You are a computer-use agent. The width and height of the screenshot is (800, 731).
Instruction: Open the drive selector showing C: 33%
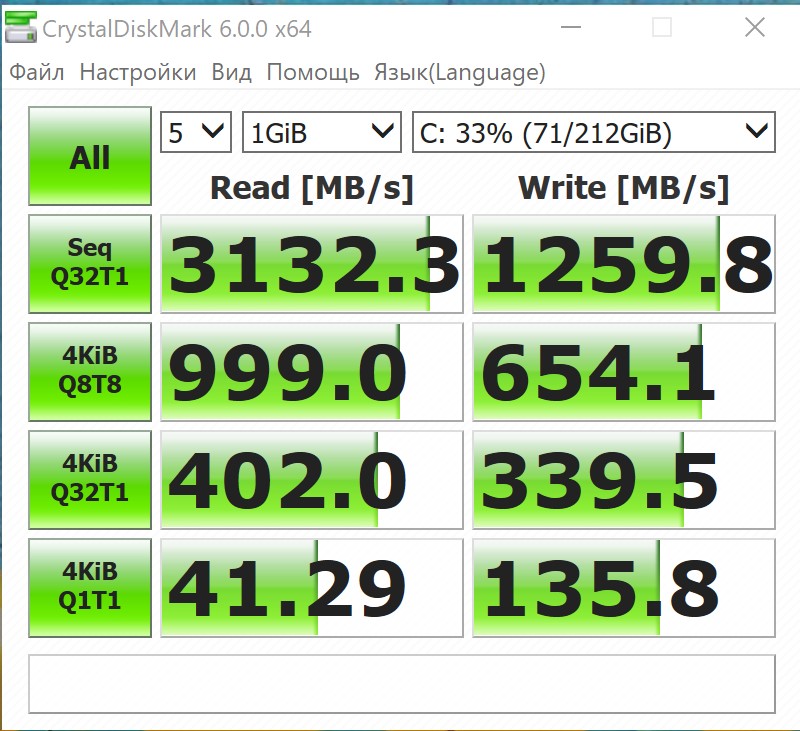point(594,132)
